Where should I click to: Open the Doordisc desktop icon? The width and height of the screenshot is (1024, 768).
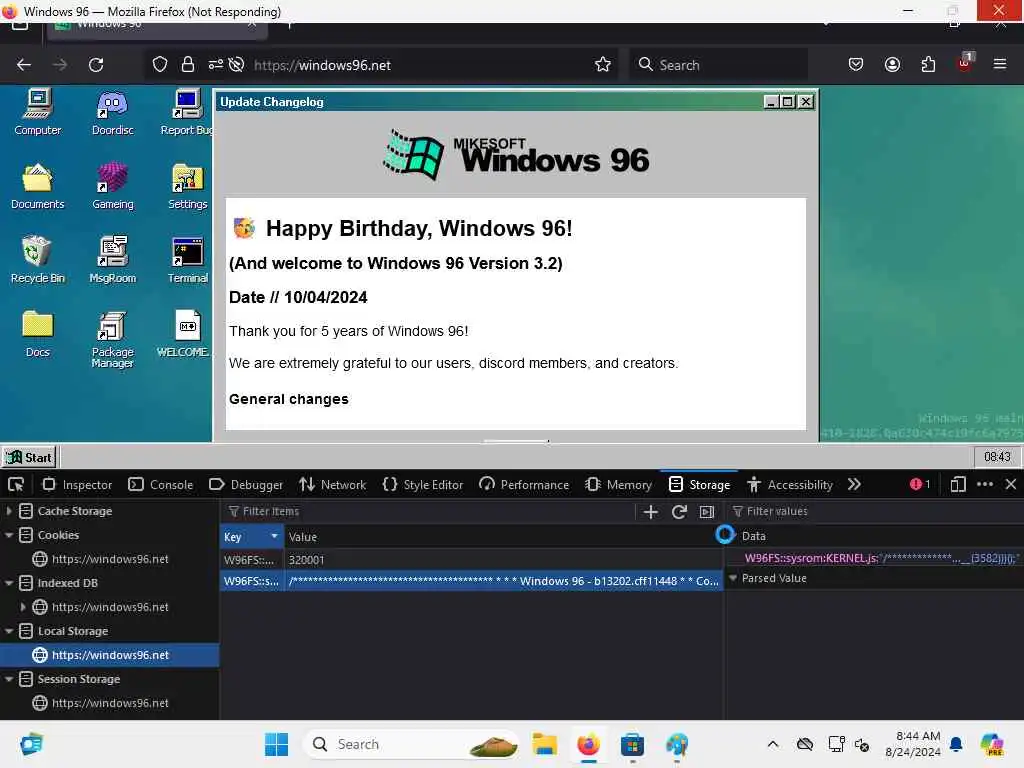pyautogui.click(x=112, y=112)
